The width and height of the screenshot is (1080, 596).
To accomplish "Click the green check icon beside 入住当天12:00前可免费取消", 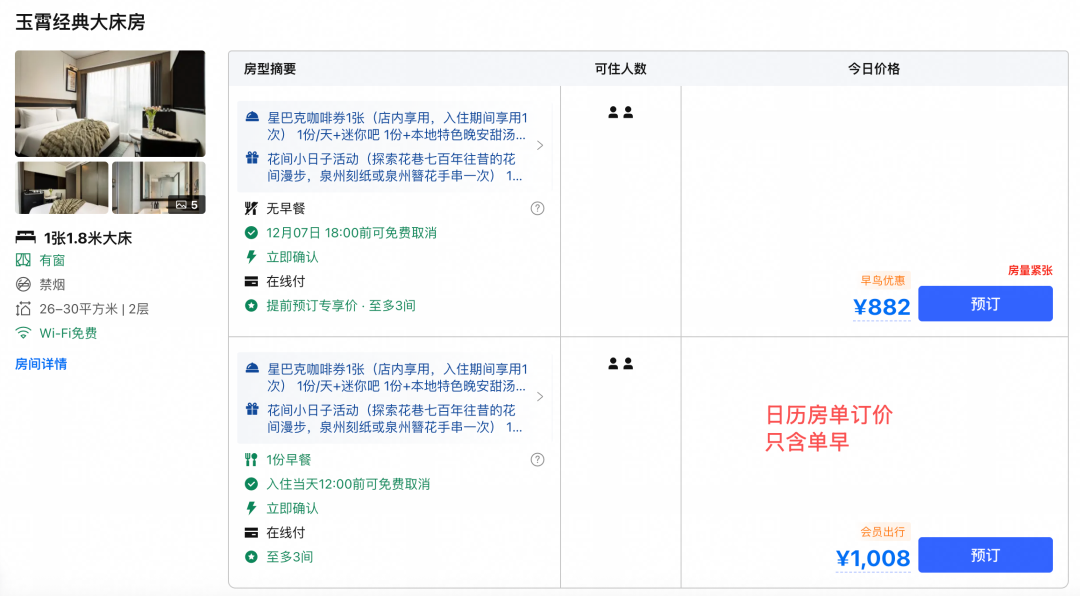I will [x=251, y=484].
